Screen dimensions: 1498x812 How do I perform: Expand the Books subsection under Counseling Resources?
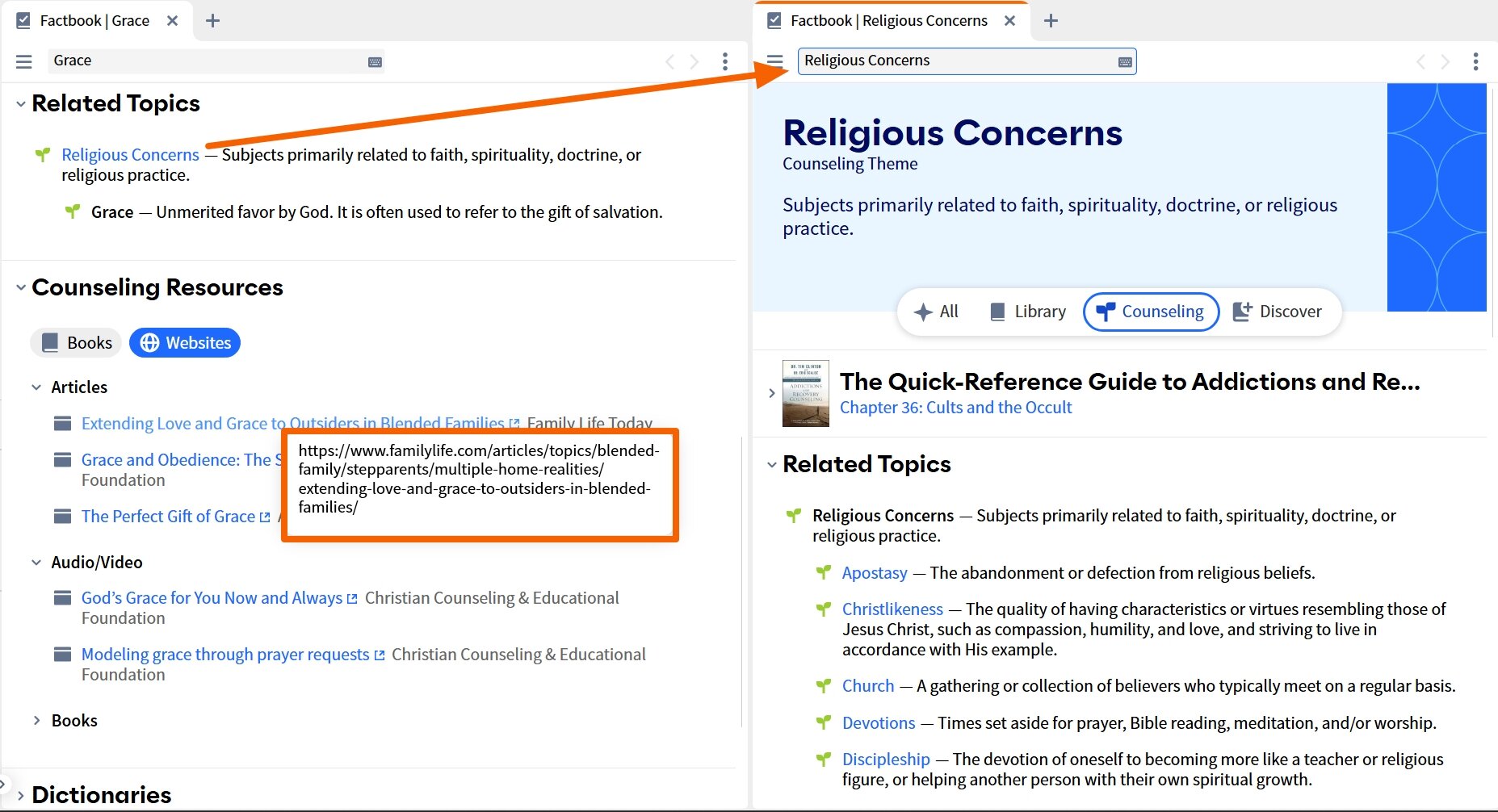coord(36,720)
